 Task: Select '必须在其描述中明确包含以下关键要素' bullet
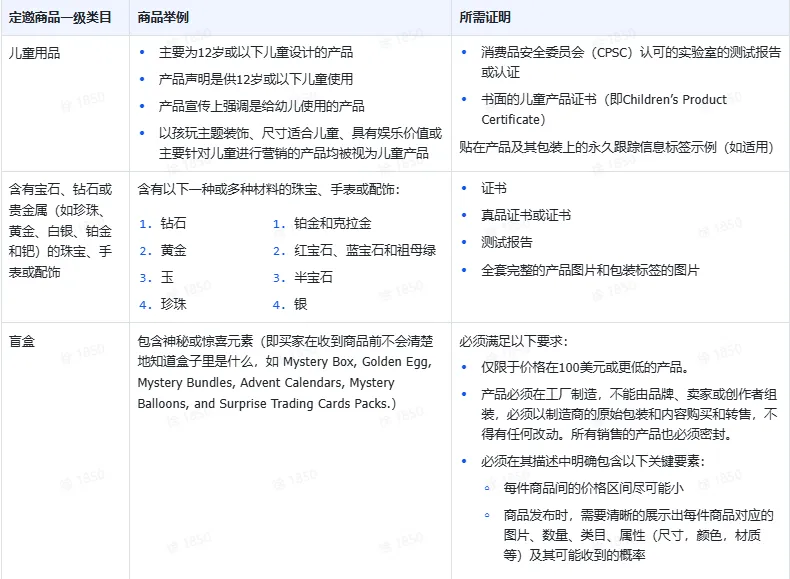(x=593, y=461)
